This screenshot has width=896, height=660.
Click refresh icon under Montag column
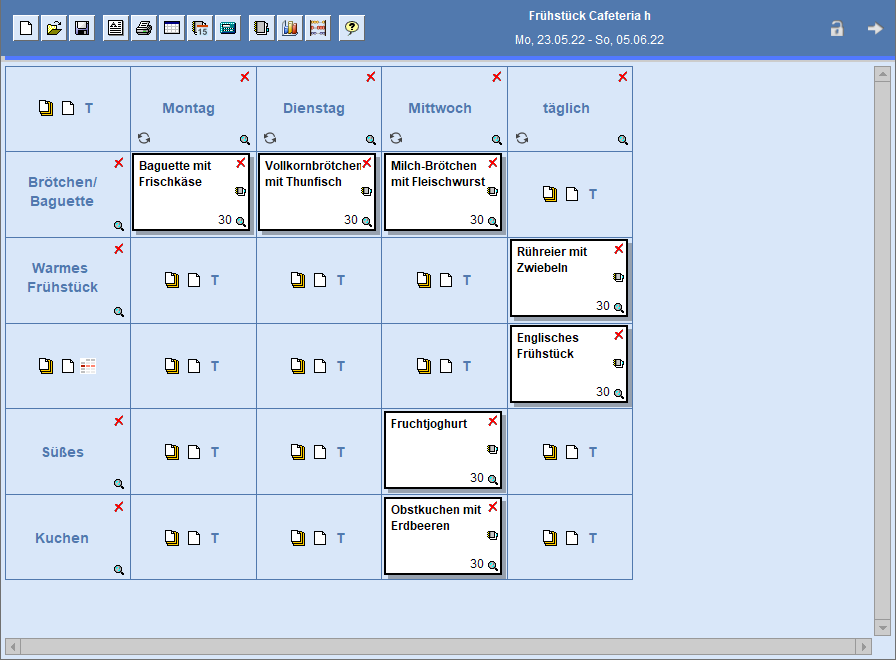[143, 138]
